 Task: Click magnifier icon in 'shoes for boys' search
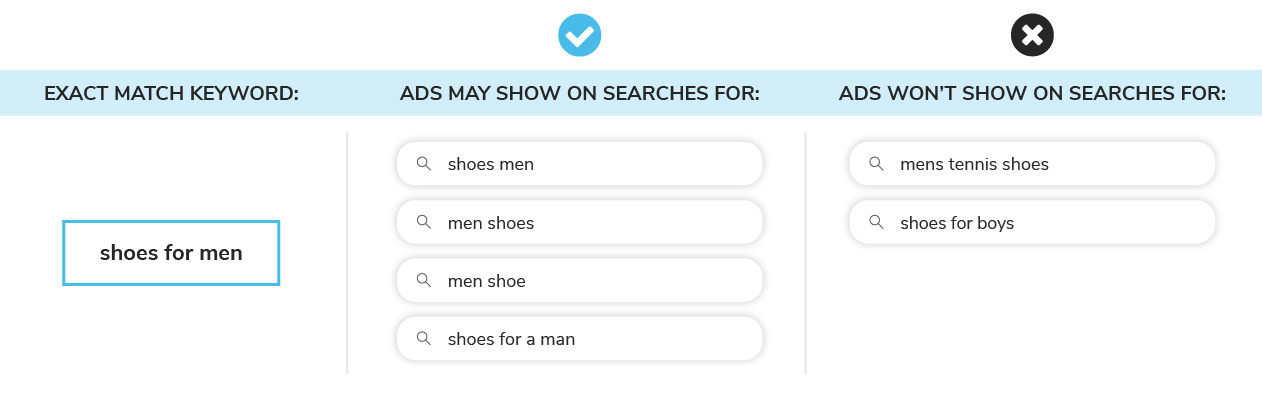pyautogui.click(x=876, y=222)
